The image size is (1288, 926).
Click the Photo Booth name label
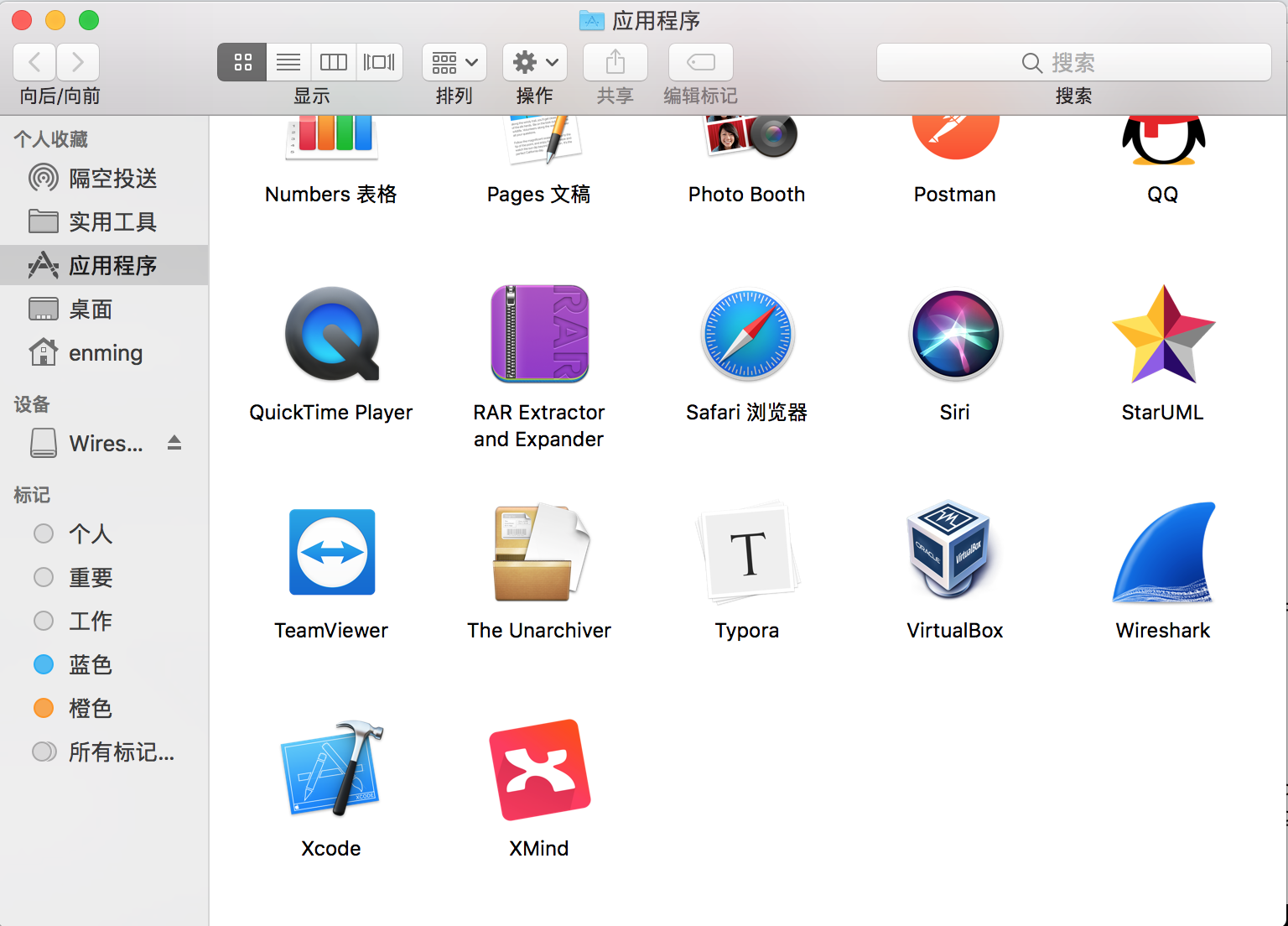click(x=747, y=194)
